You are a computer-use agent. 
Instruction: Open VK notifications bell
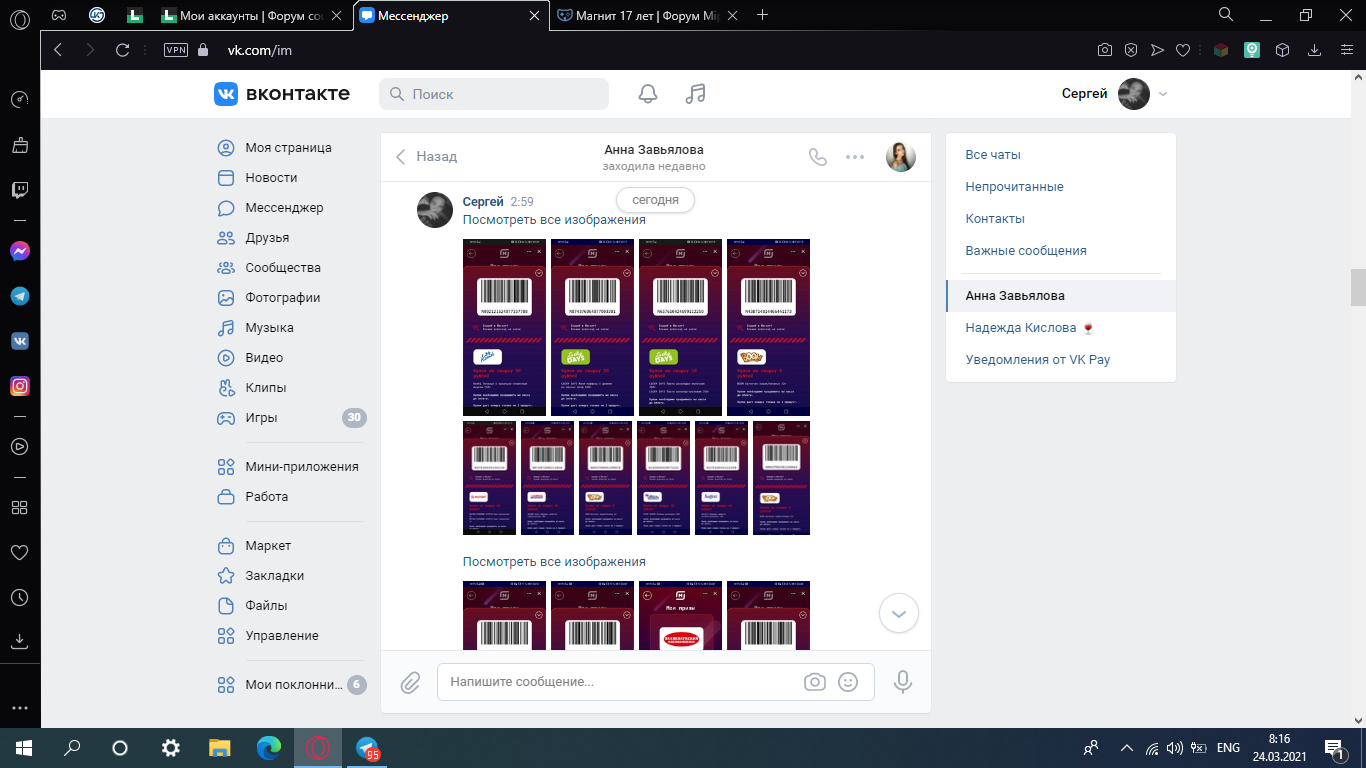[x=648, y=94]
